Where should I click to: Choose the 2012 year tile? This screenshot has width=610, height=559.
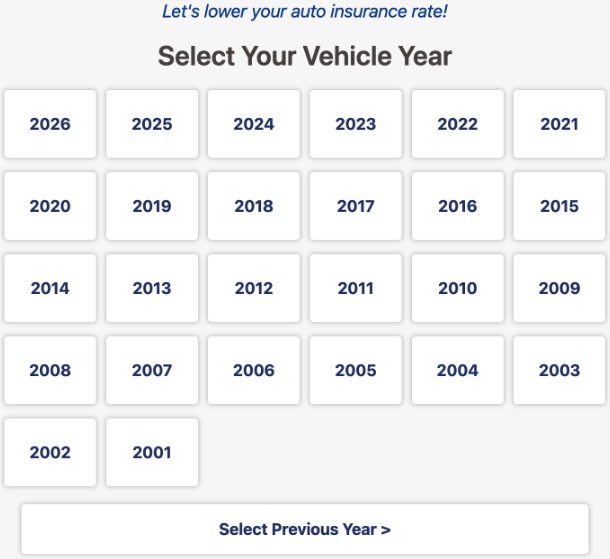click(254, 288)
